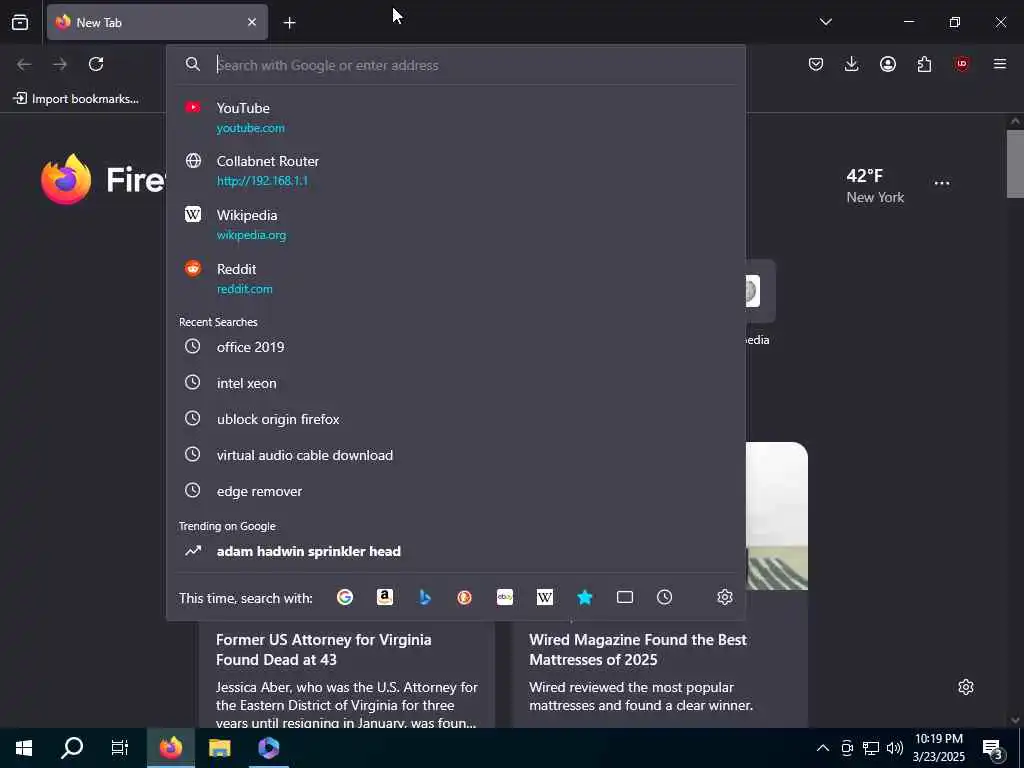The image size is (1024, 768).
Task: Search history using the clock icon
Action: tap(665, 597)
